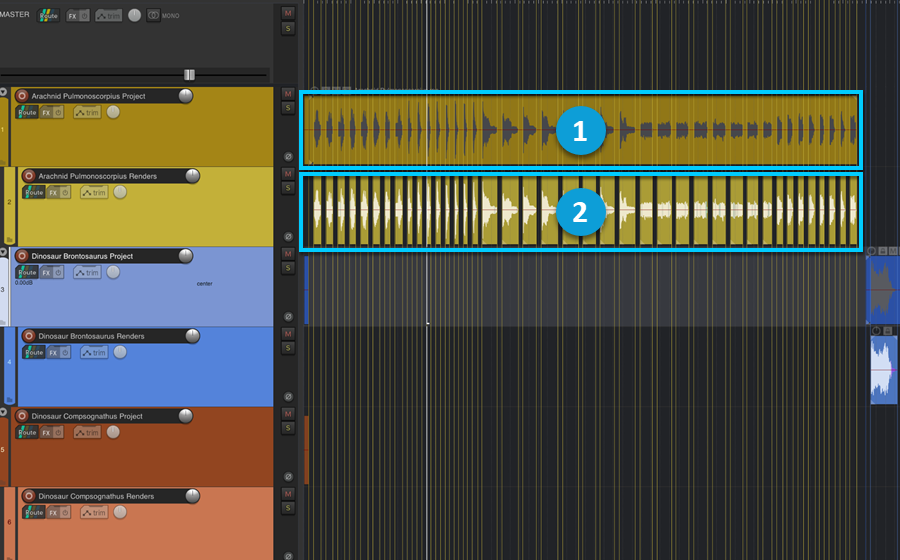Toggle phase invert on Arachnid Pulmonoscorpius Project
The height and width of the screenshot is (560, 900).
288,157
